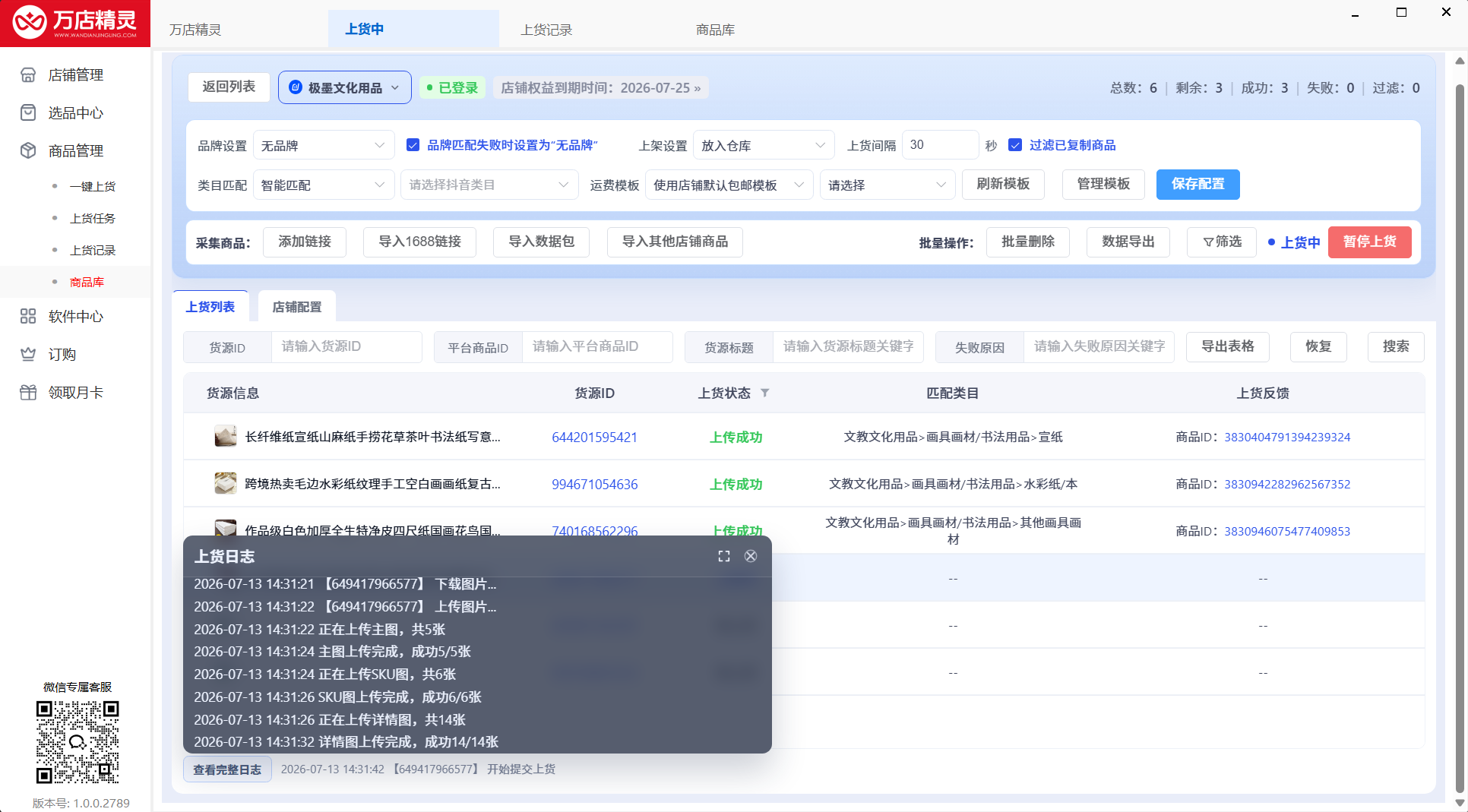This screenshot has width=1468, height=812.
Task: Click the 批量删除 button
Action: pos(1028,242)
